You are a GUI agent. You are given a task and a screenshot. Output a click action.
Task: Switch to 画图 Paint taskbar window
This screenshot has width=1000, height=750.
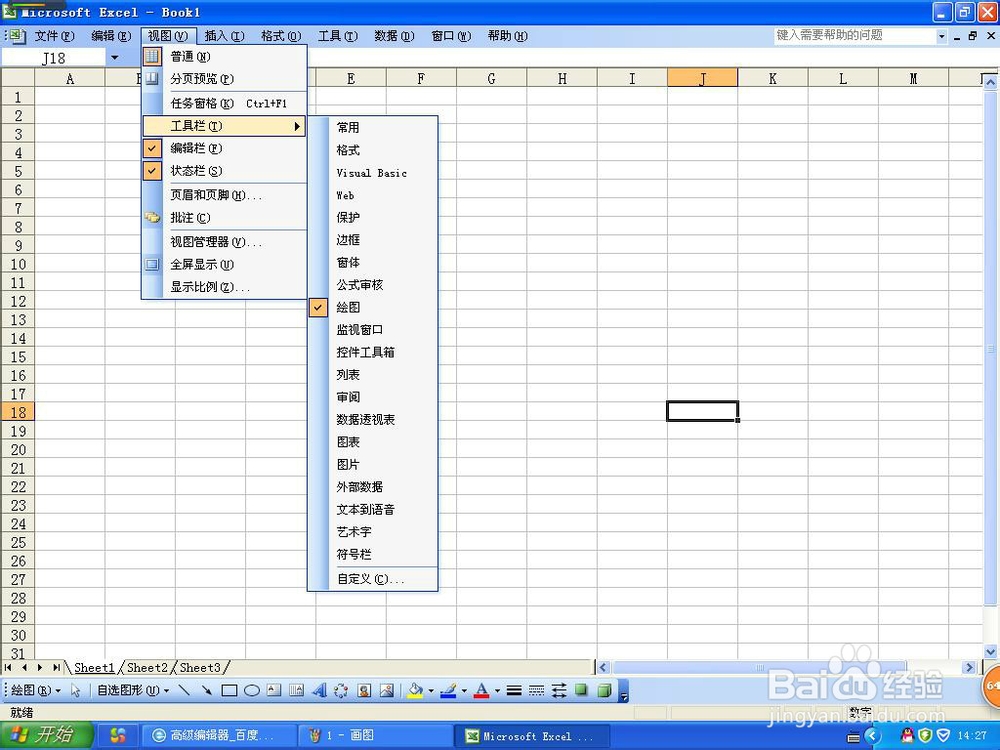pyautogui.click(x=376, y=735)
